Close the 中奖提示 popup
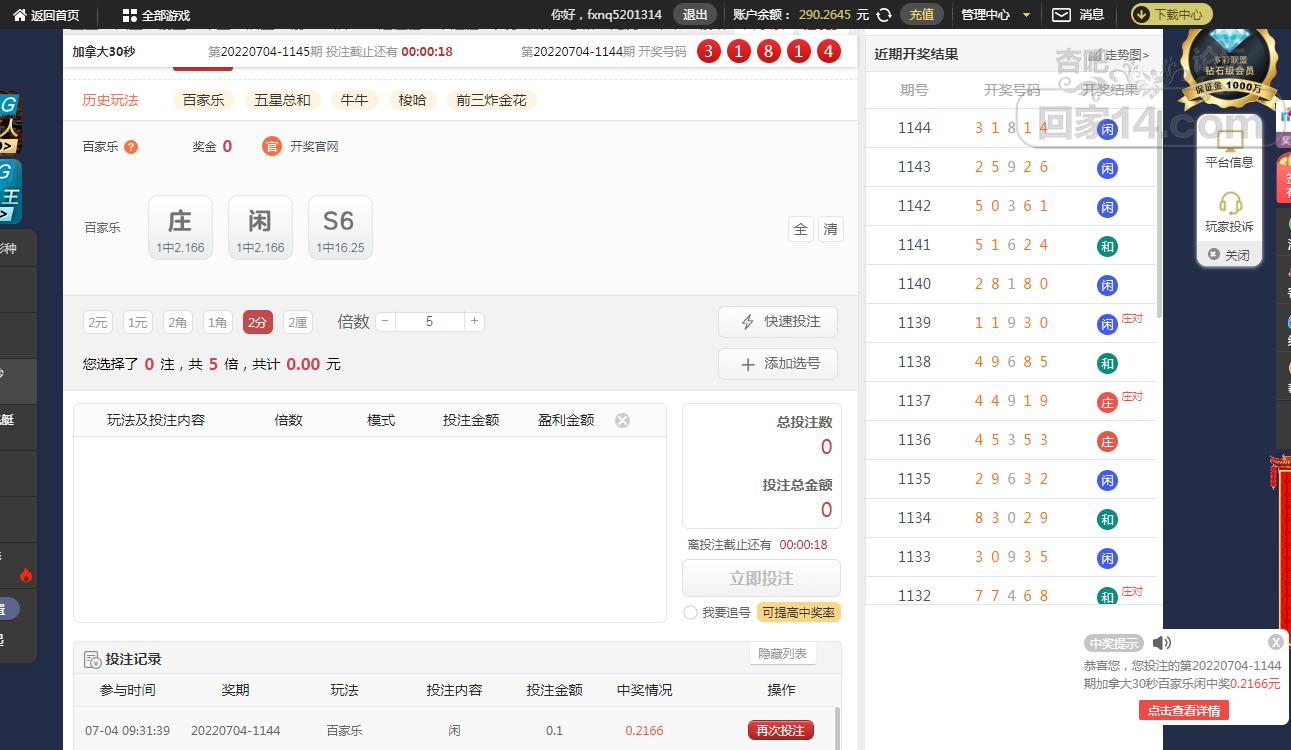 [1275, 642]
